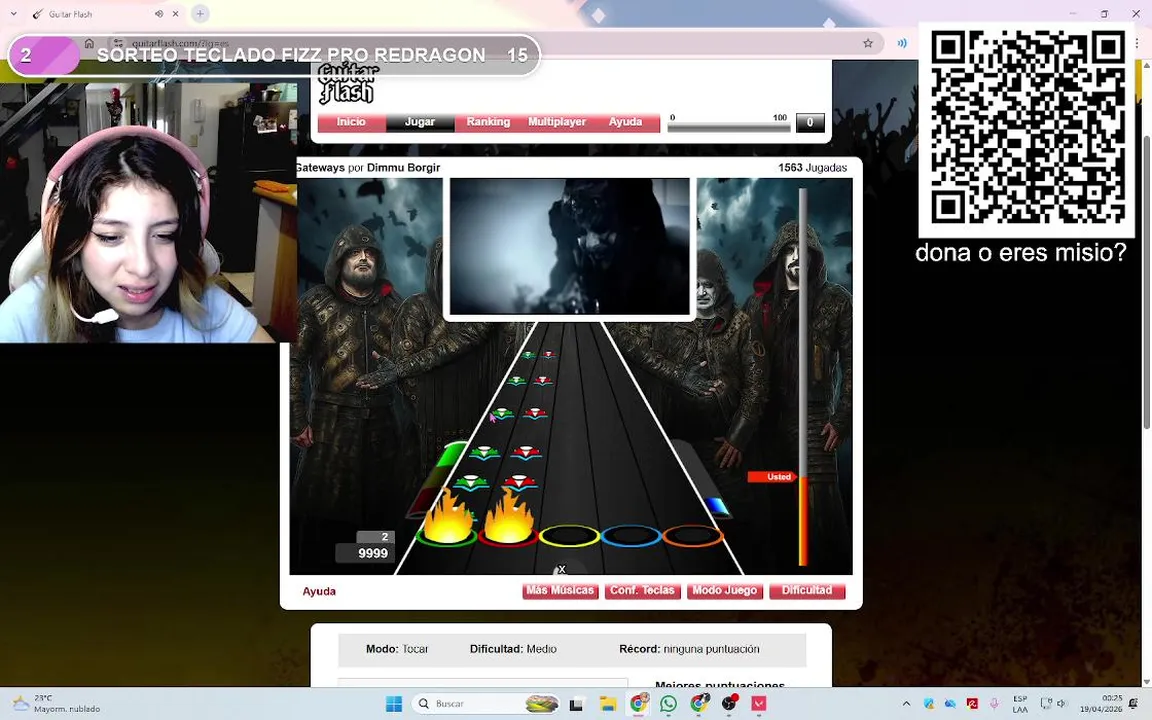1152x720 pixels.
Task: Hit the green fret target
Action: 446,536
